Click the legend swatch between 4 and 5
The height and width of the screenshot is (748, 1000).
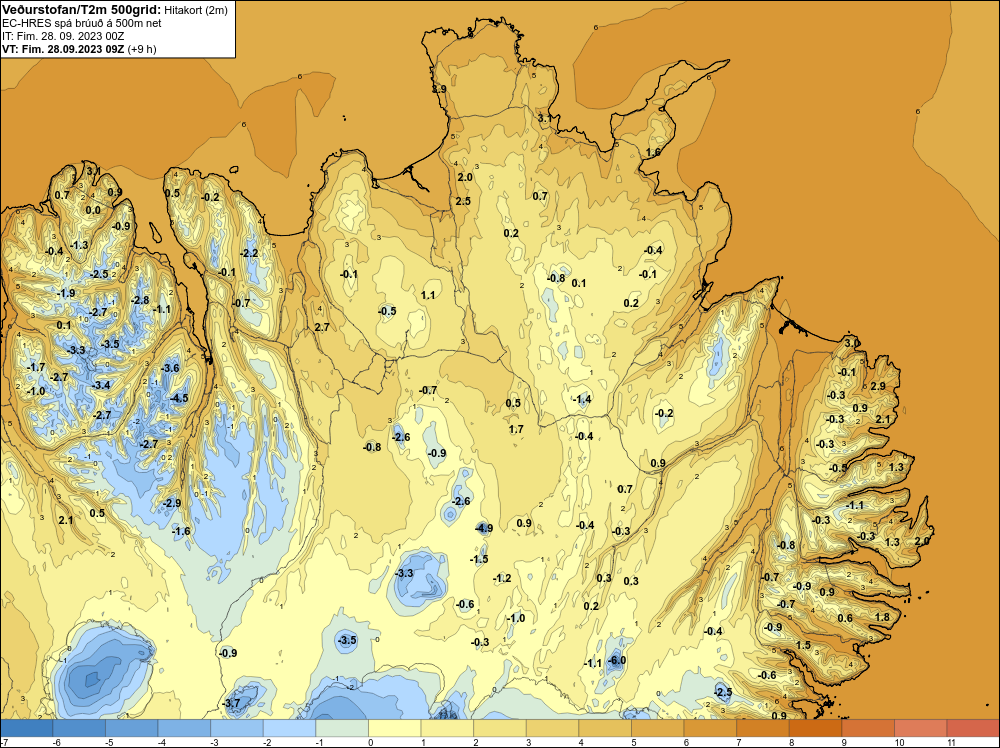[605, 728]
